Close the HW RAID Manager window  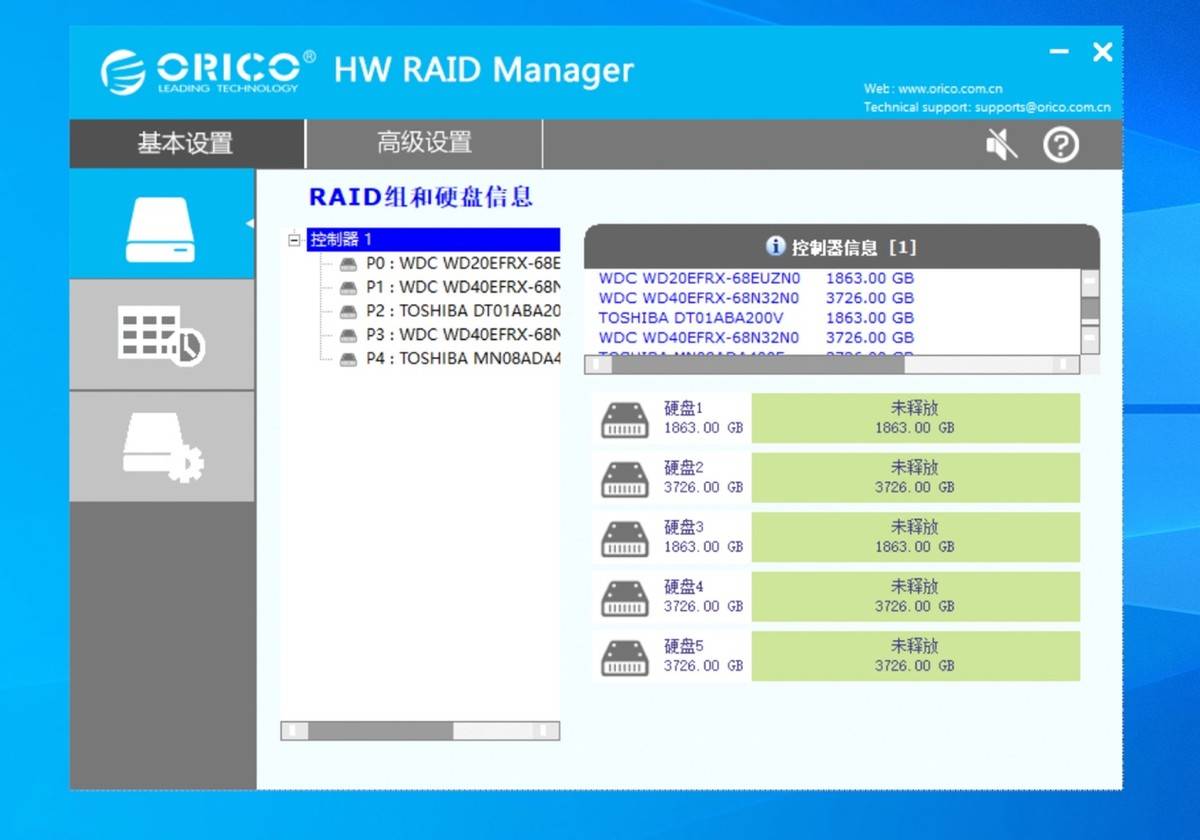pos(1102,52)
